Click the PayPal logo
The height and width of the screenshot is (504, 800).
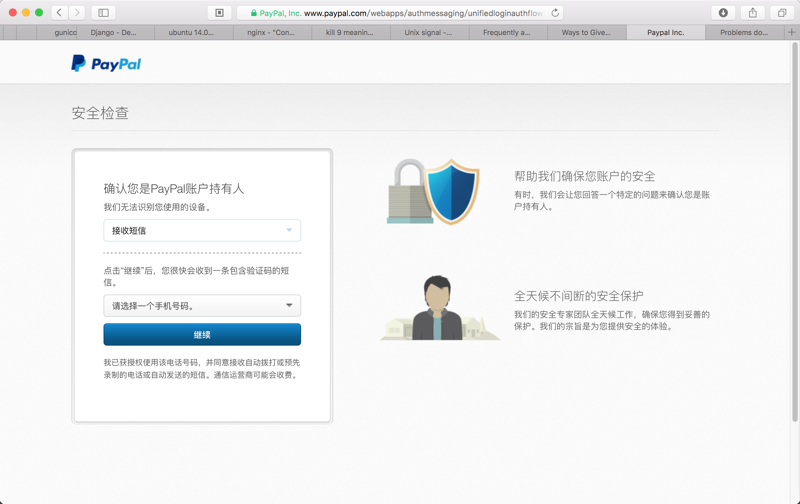pos(106,63)
